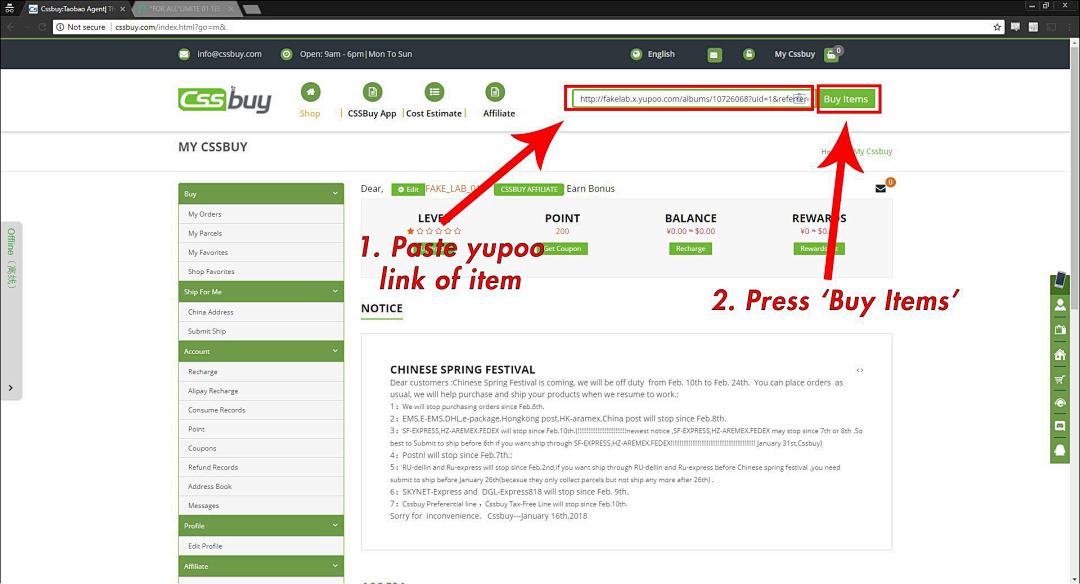This screenshot has height=584, width=1080.
Task: Collapse the Profile section chevron
Action: tap(335, 525)
